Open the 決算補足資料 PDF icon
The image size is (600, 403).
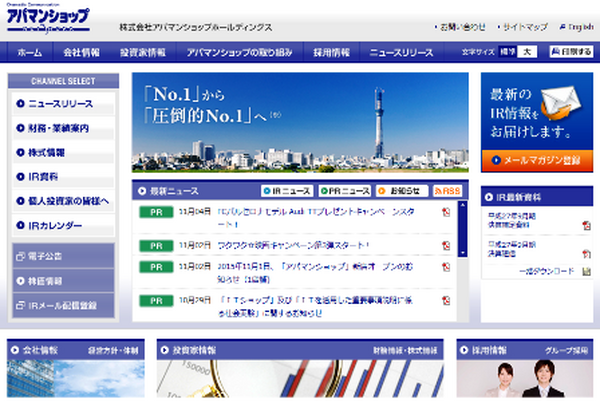586,226
